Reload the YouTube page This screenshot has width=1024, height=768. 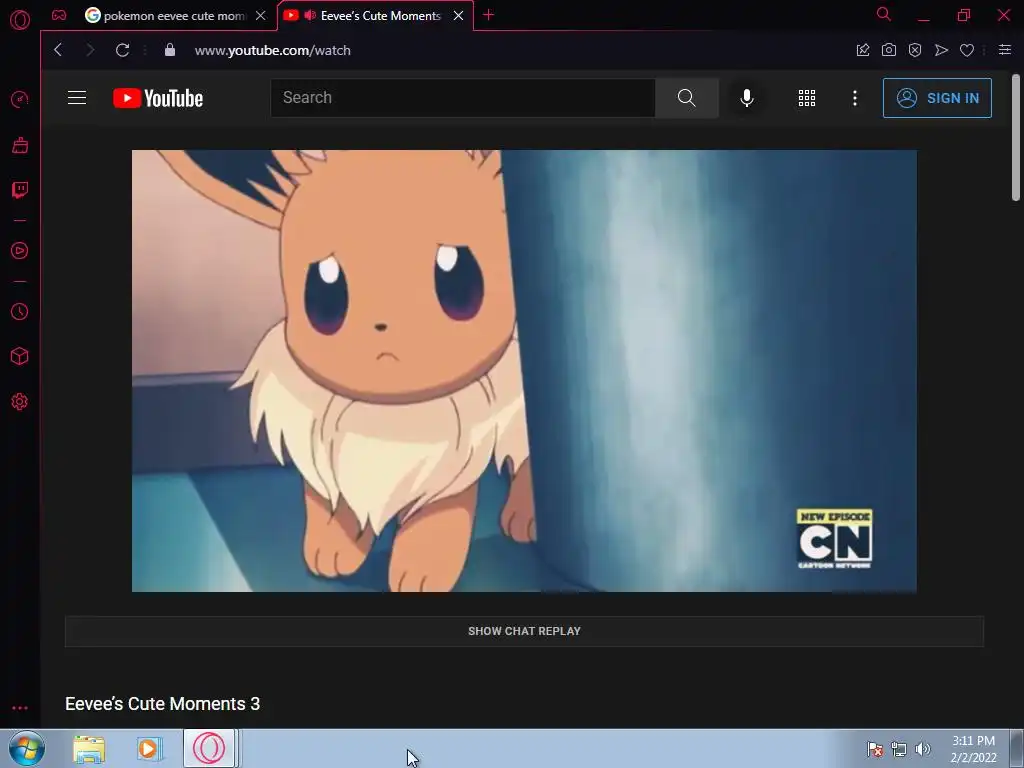point(122,50)
